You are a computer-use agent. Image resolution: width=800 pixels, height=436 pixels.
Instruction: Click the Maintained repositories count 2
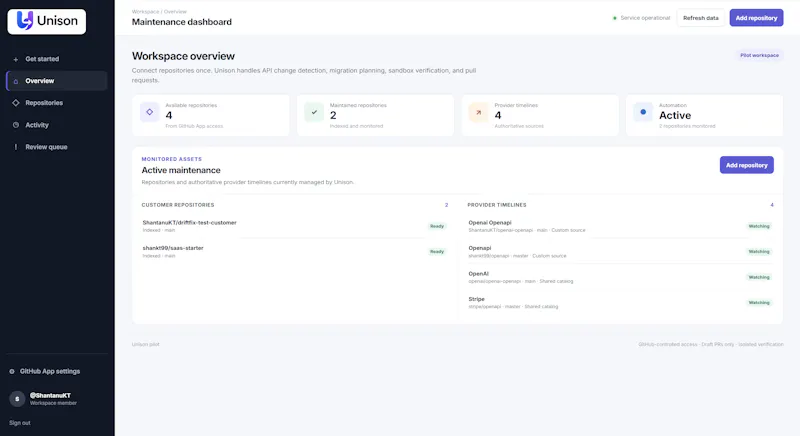coord(333,116)
